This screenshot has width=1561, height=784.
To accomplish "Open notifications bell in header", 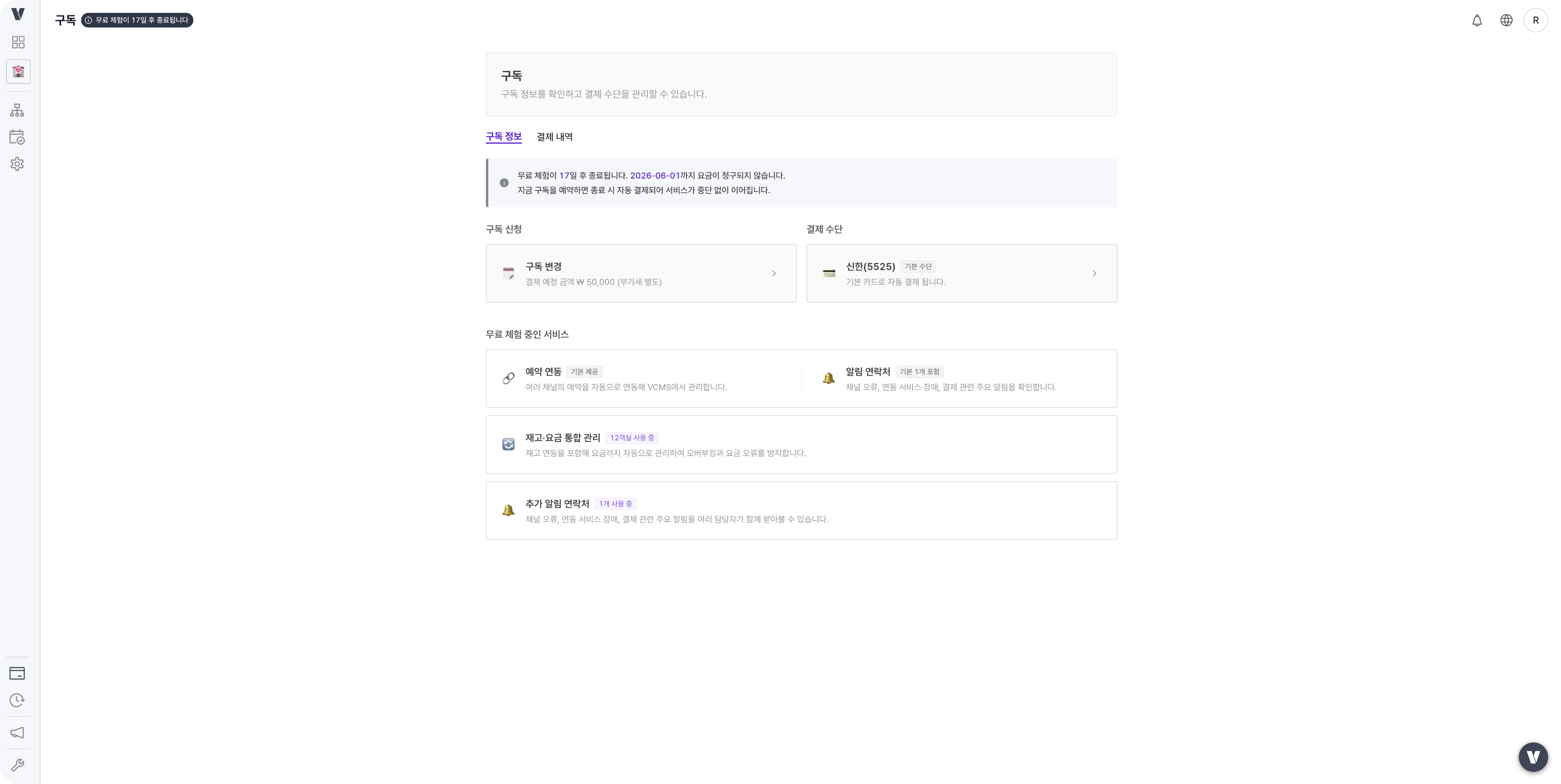I will [1477, 20].
